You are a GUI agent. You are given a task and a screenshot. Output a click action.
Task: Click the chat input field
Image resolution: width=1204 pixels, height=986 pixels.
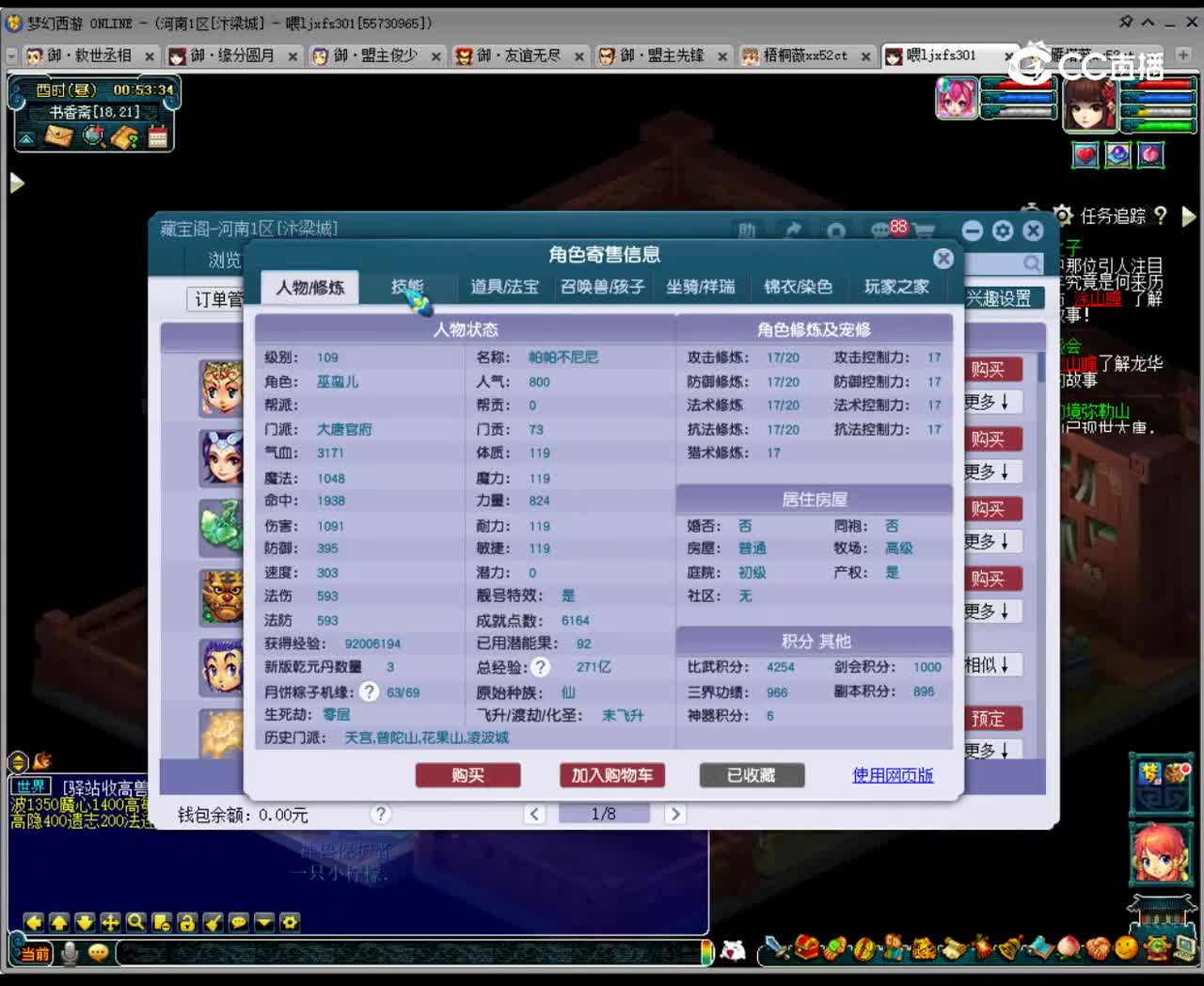(411, 953)
